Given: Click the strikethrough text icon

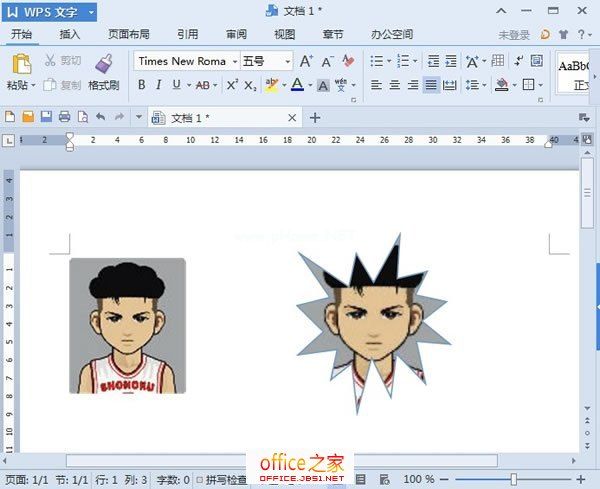Looking at the screenshot, I should click(203, 85).
